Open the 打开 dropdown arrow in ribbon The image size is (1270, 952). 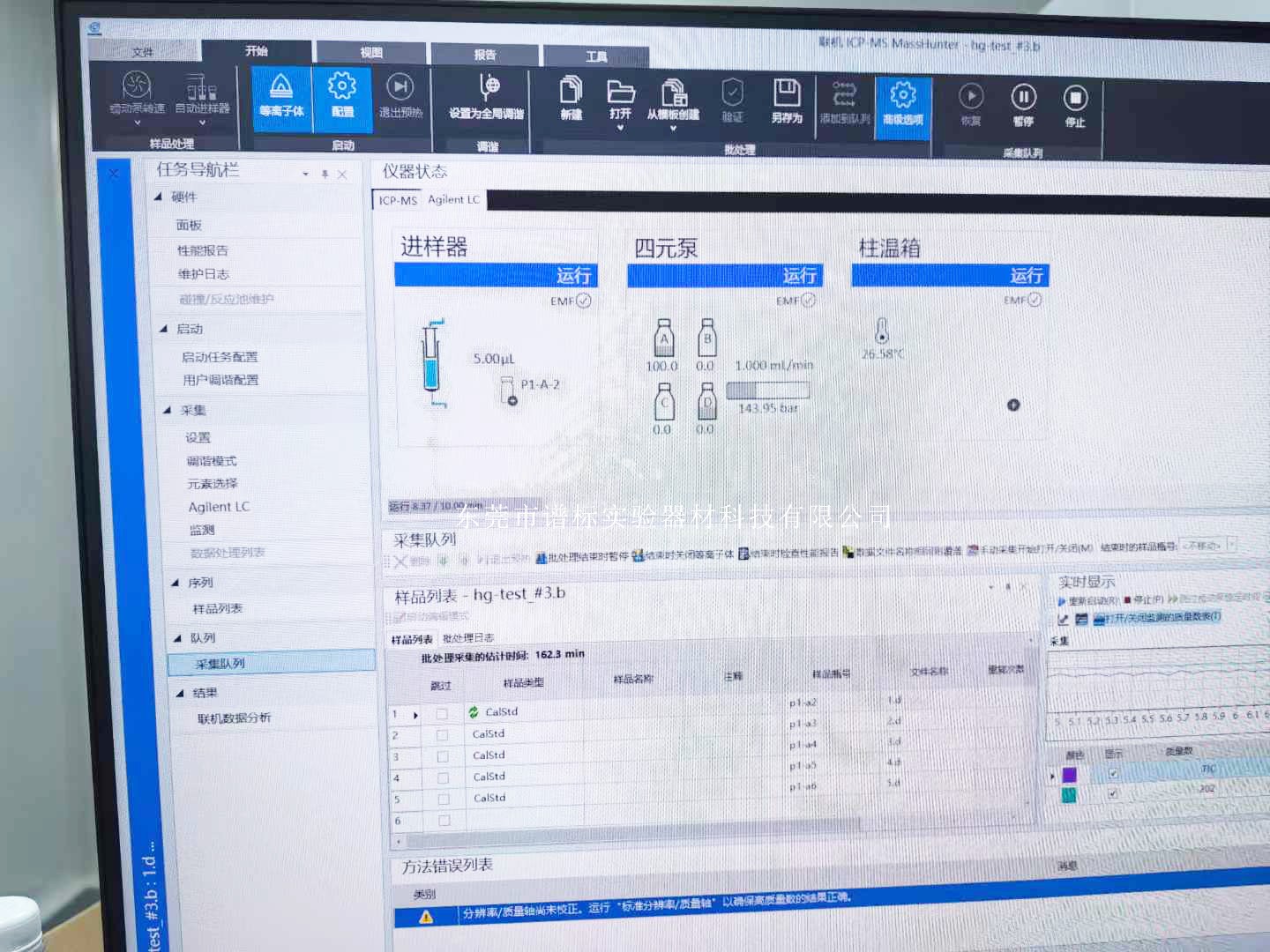[x=620, y=129]
